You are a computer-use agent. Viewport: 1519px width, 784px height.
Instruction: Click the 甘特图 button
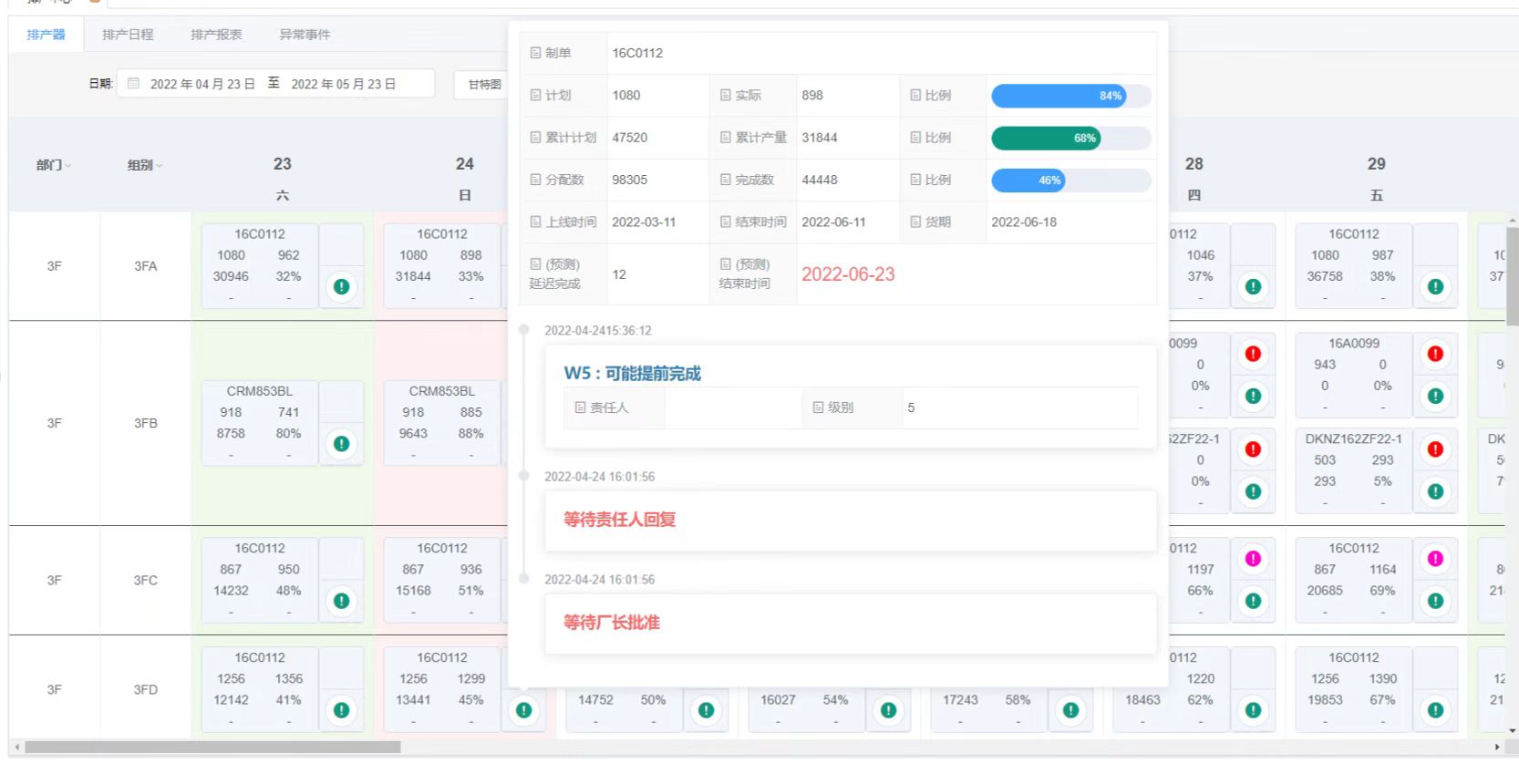pyautogui.click(x=483, y=84)
